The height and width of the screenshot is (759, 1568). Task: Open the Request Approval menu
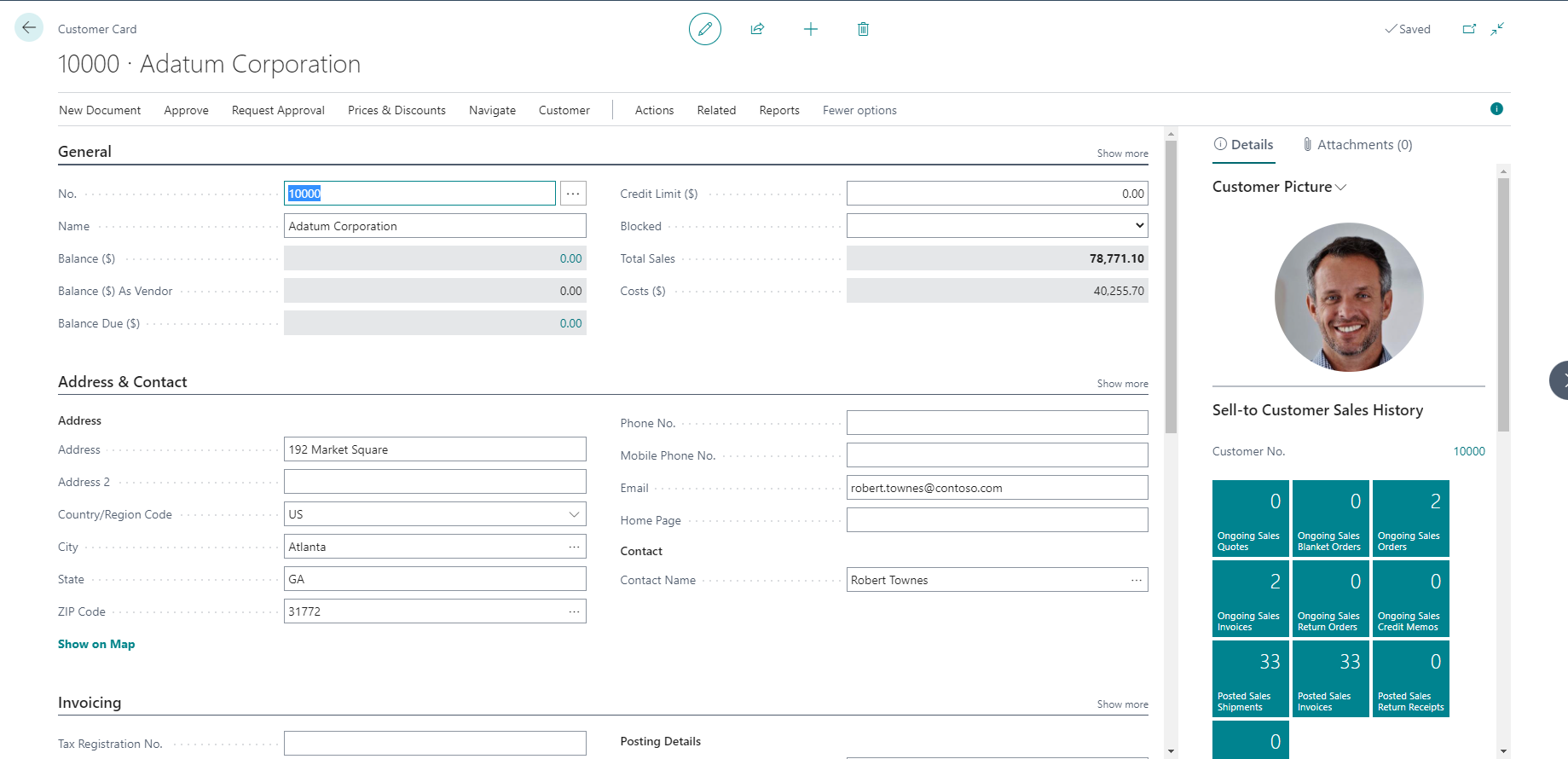pyautogui.click(x=278, y=110)
